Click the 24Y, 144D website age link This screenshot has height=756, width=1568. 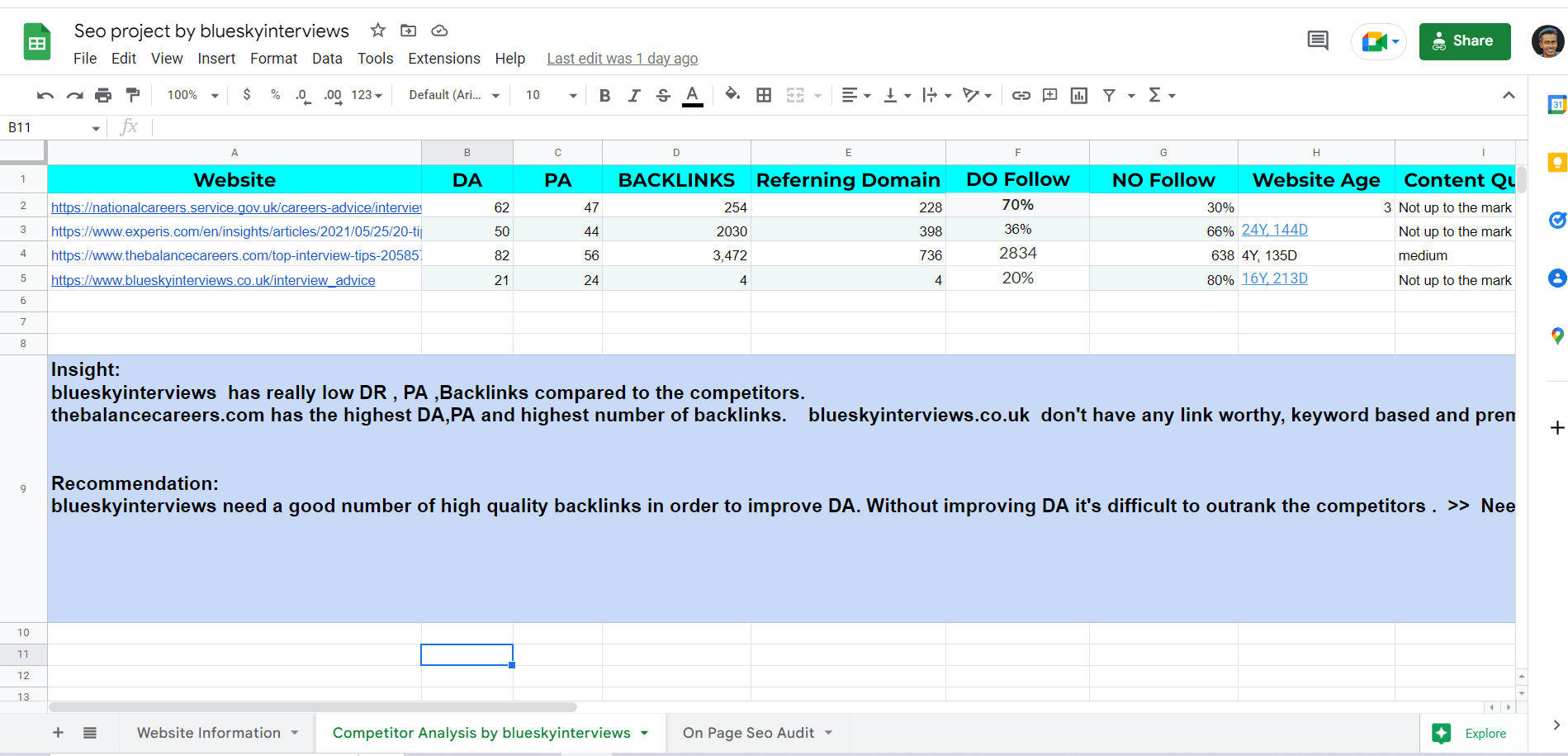[x=1275, y=230]
